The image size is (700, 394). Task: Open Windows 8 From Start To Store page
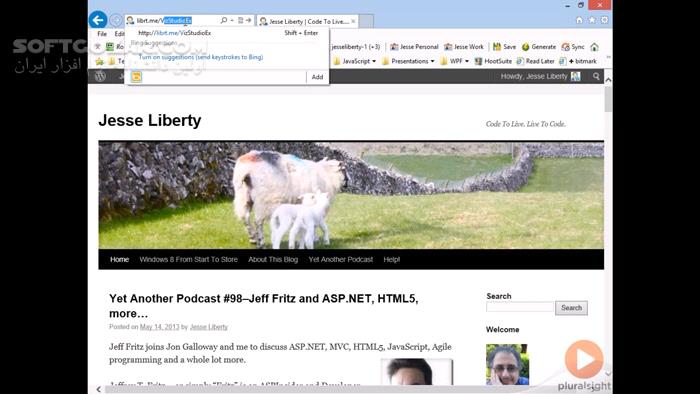188,260
